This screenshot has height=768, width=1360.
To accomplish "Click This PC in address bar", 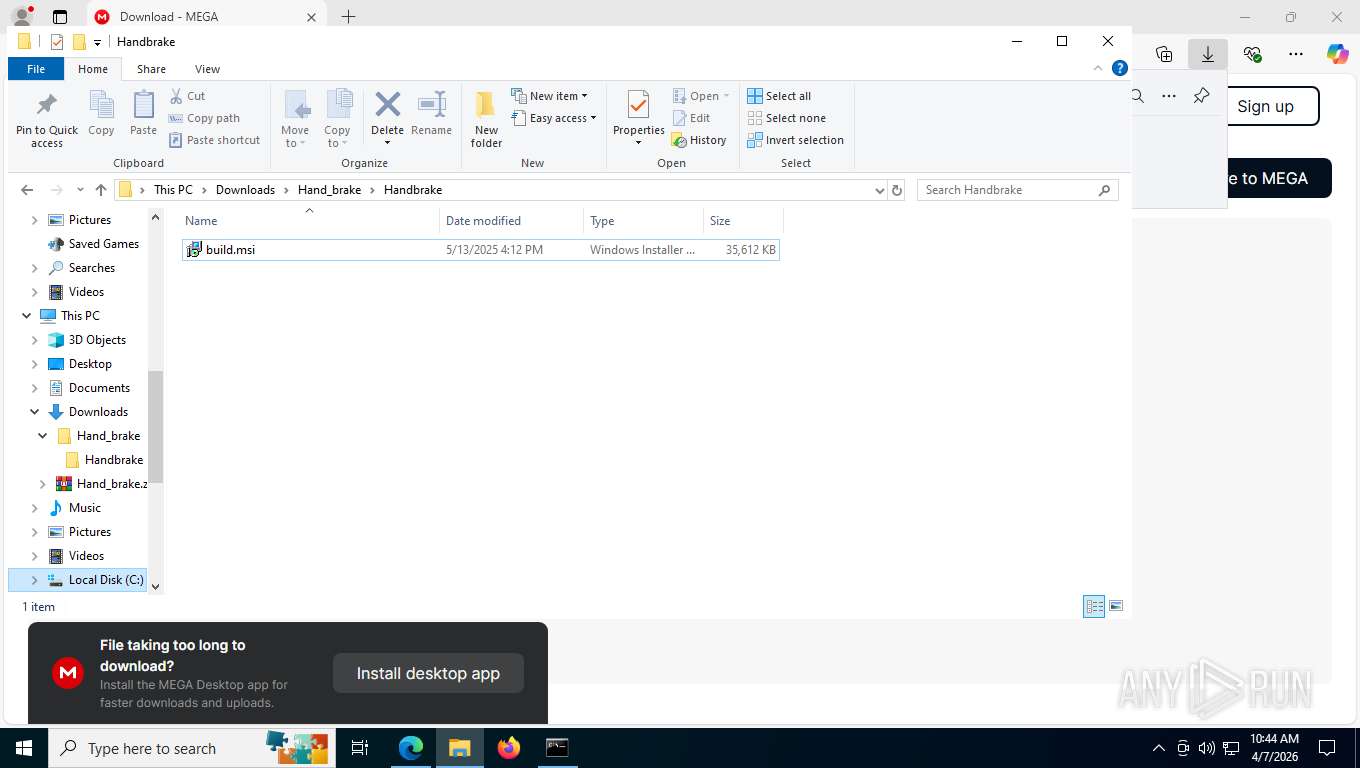I will point(173,190).
